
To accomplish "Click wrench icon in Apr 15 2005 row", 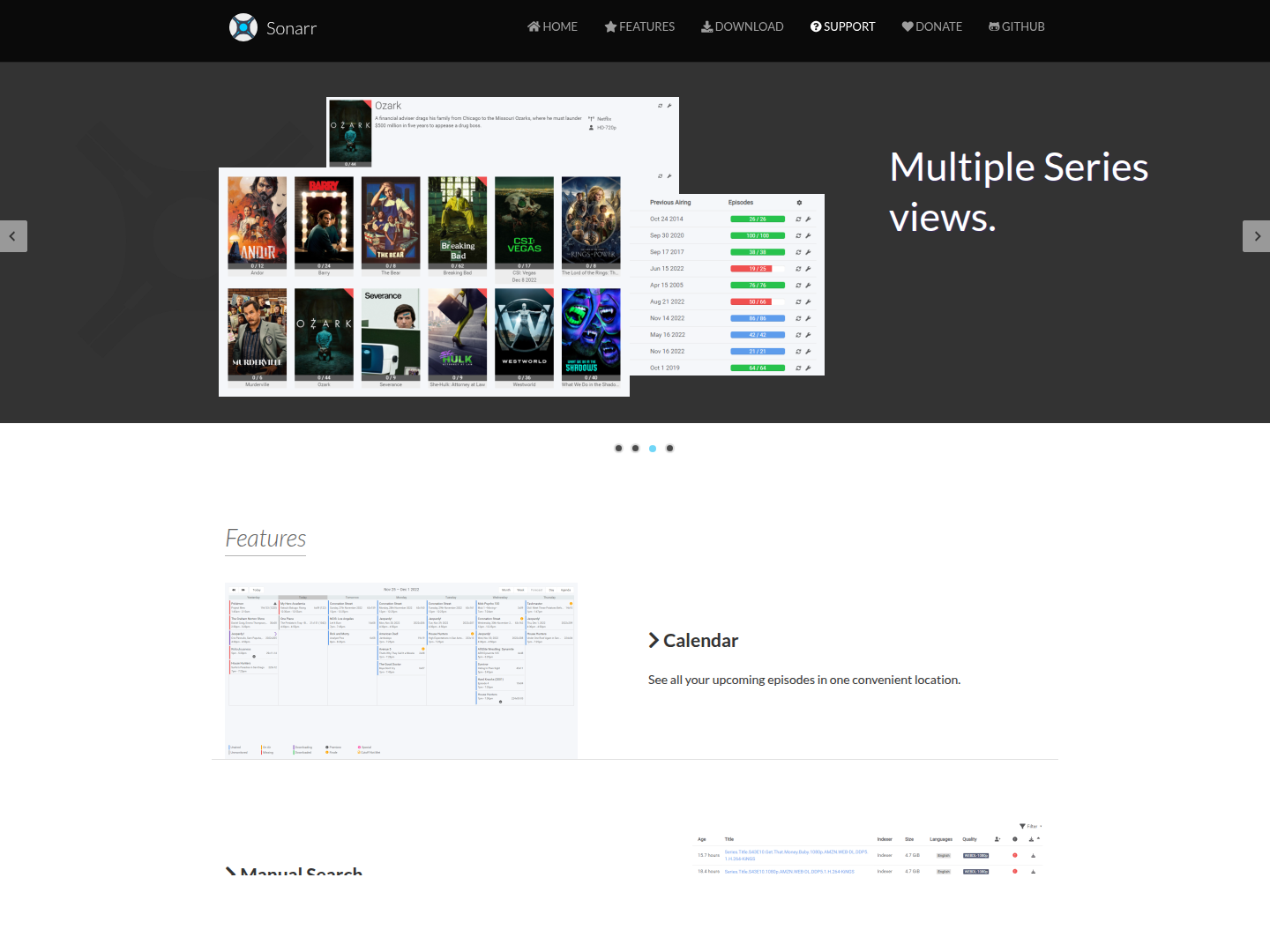I will (808, 286).
